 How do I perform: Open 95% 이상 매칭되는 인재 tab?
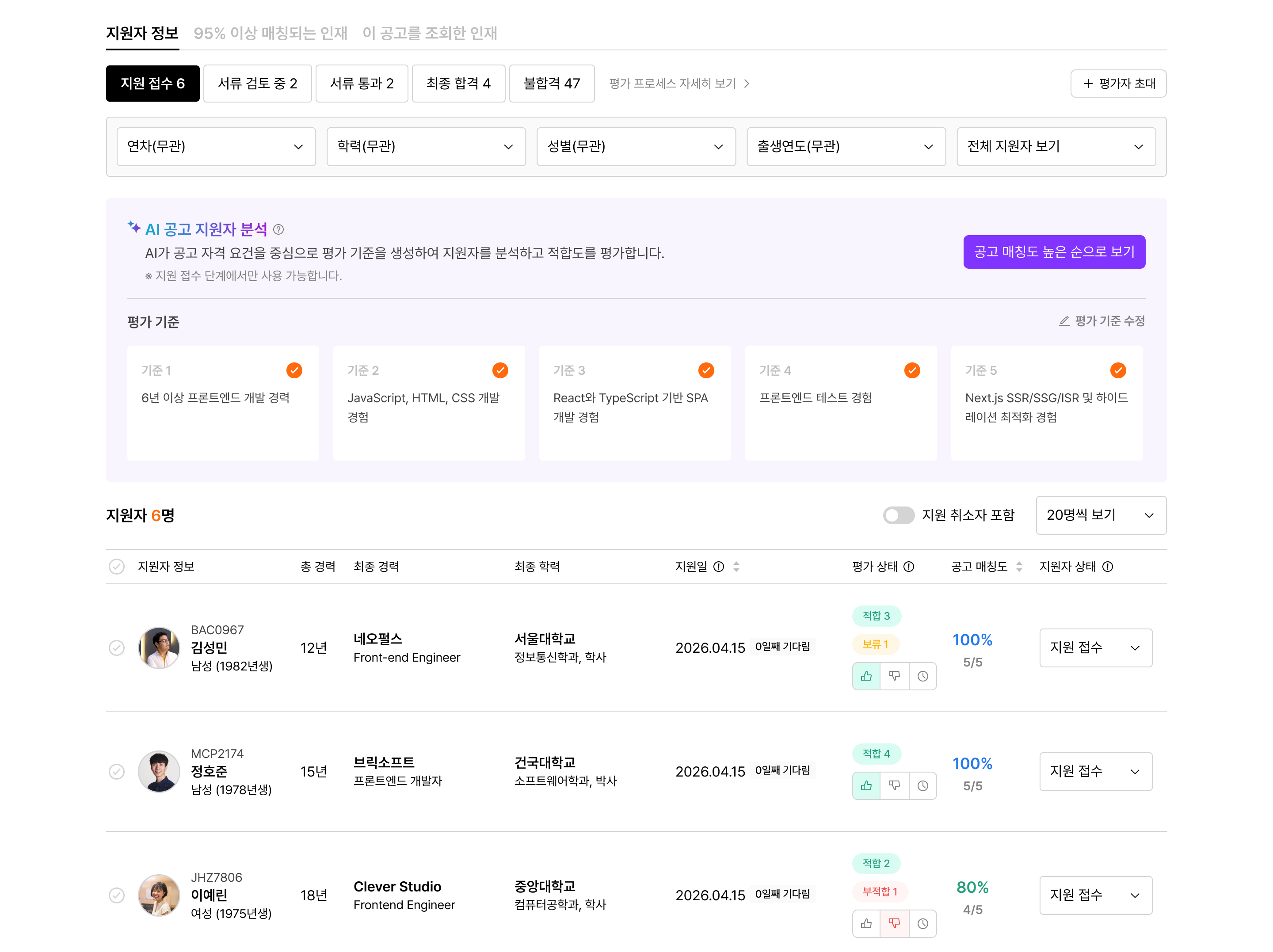(x=271, y=34)
